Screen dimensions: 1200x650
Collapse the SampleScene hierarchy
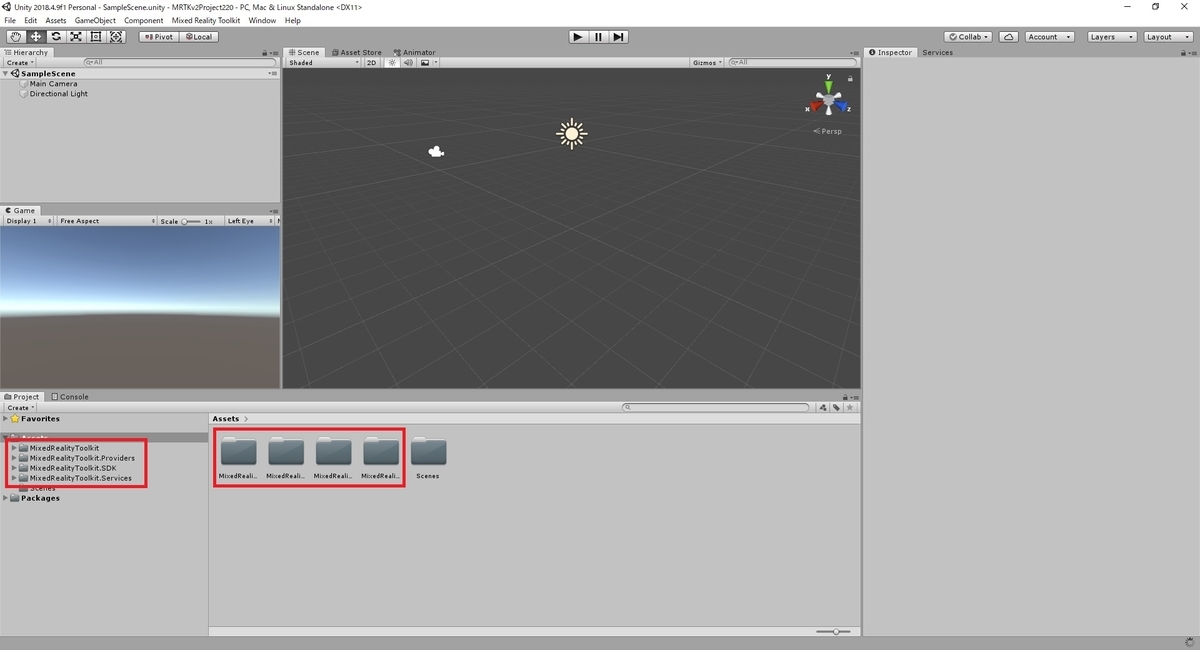click(6, 74)
